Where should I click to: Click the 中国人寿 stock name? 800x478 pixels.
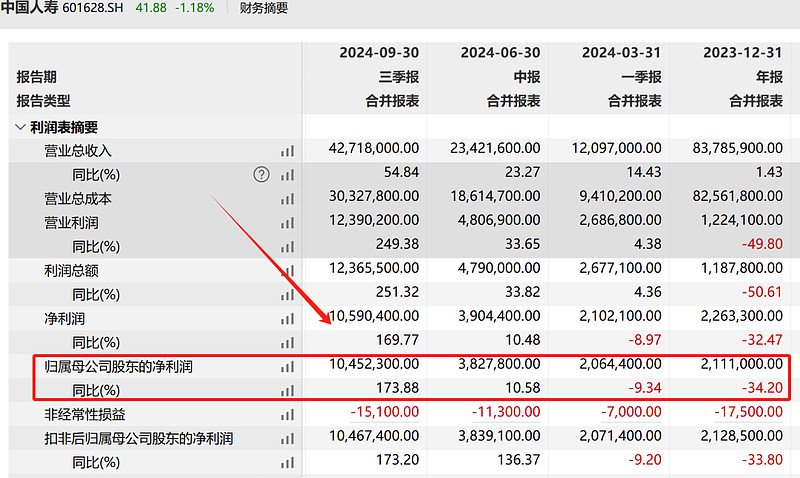(x=28, y=9)
